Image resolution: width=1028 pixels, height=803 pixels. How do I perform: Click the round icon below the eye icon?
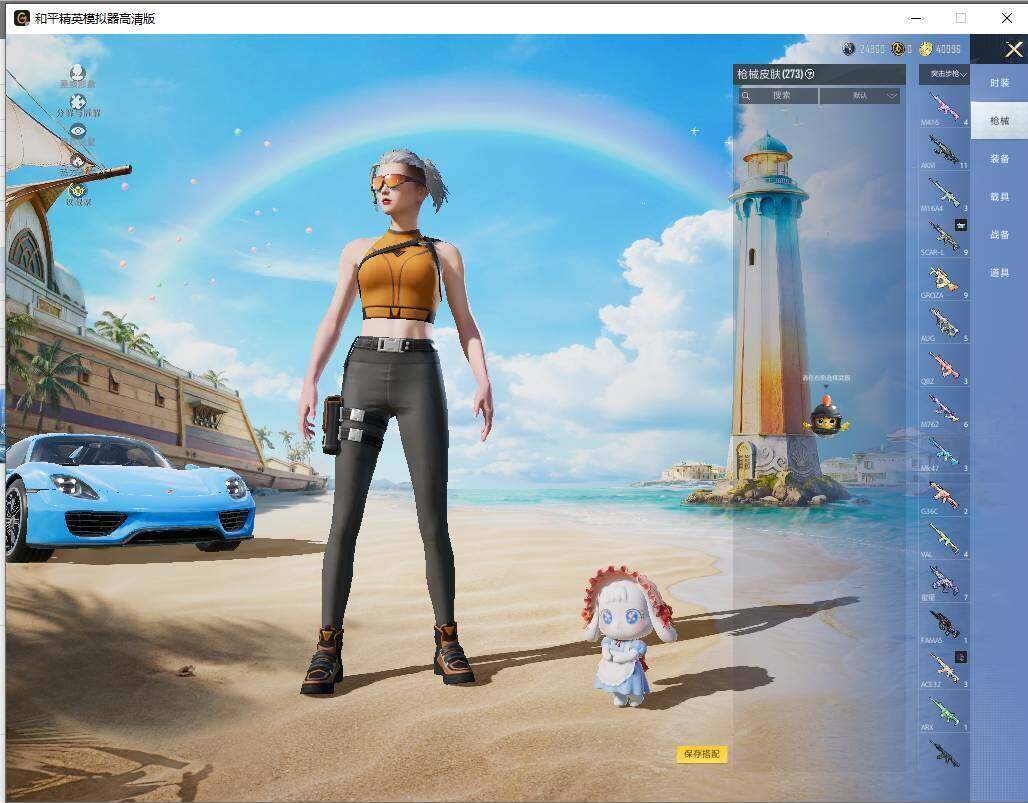(78, 161)
